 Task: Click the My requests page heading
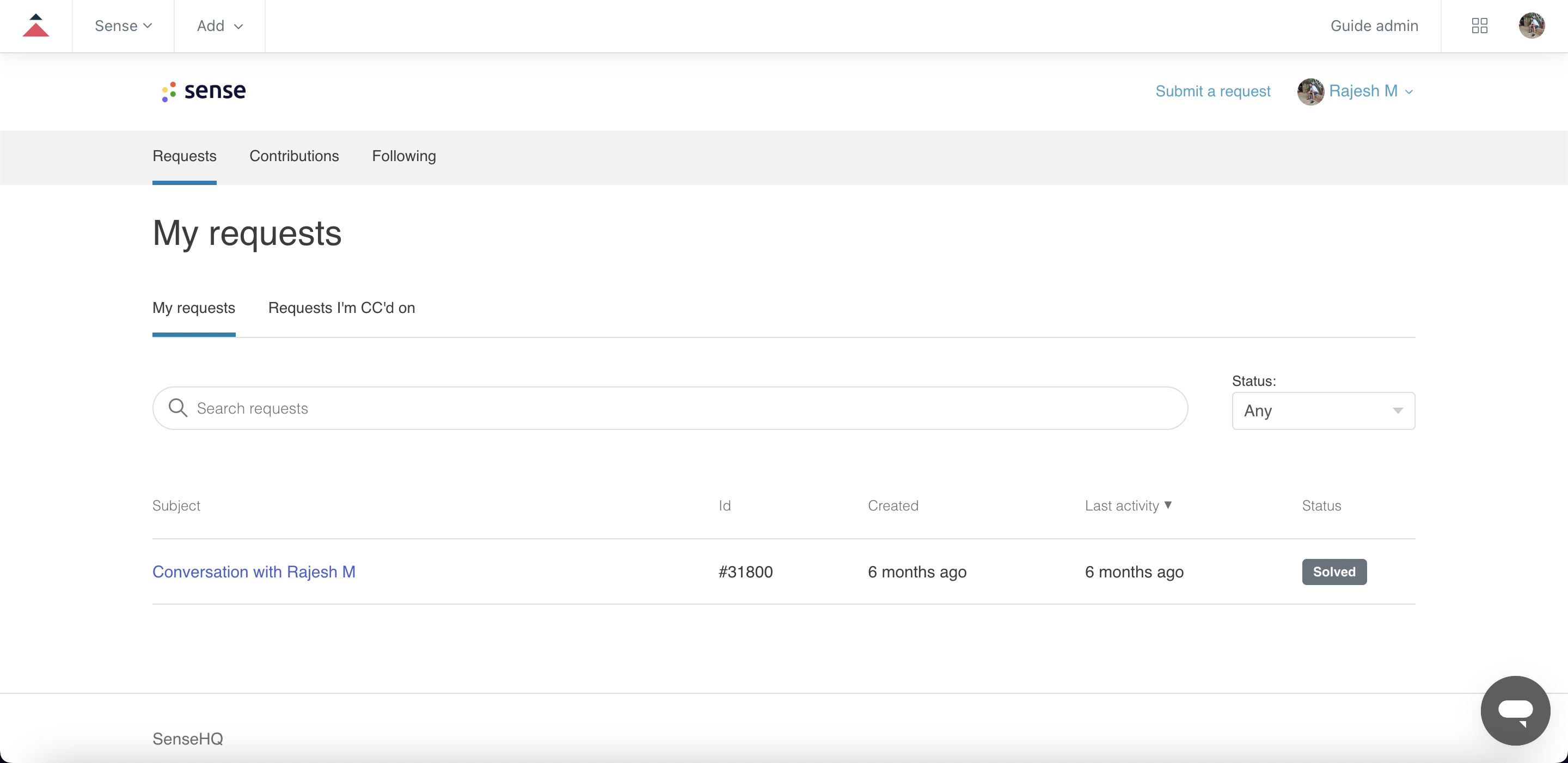[247, 233]
